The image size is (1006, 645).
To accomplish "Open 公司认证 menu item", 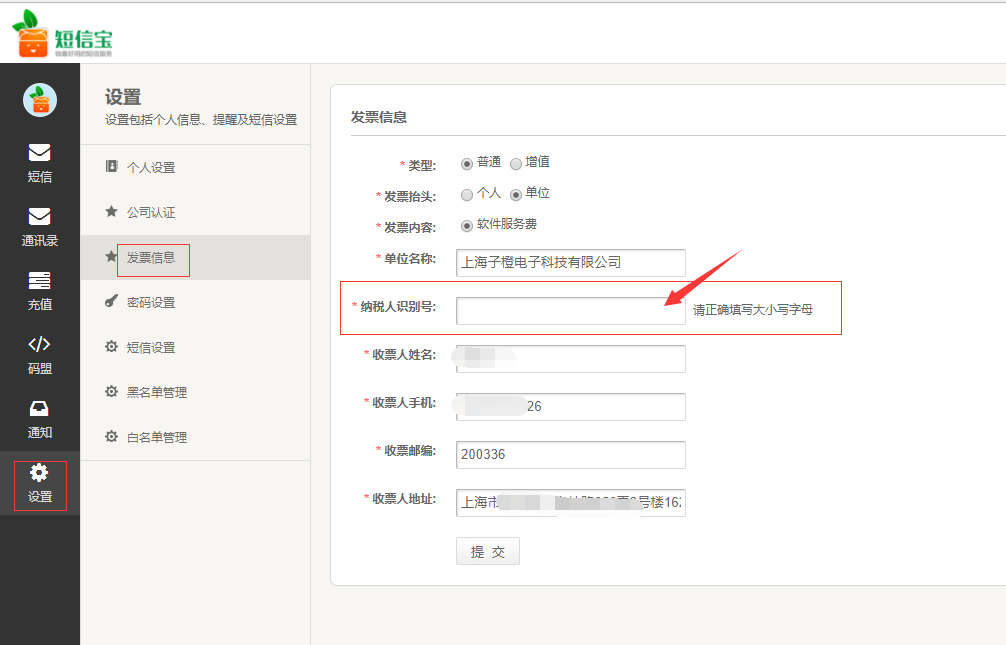I will pos(150,213).
